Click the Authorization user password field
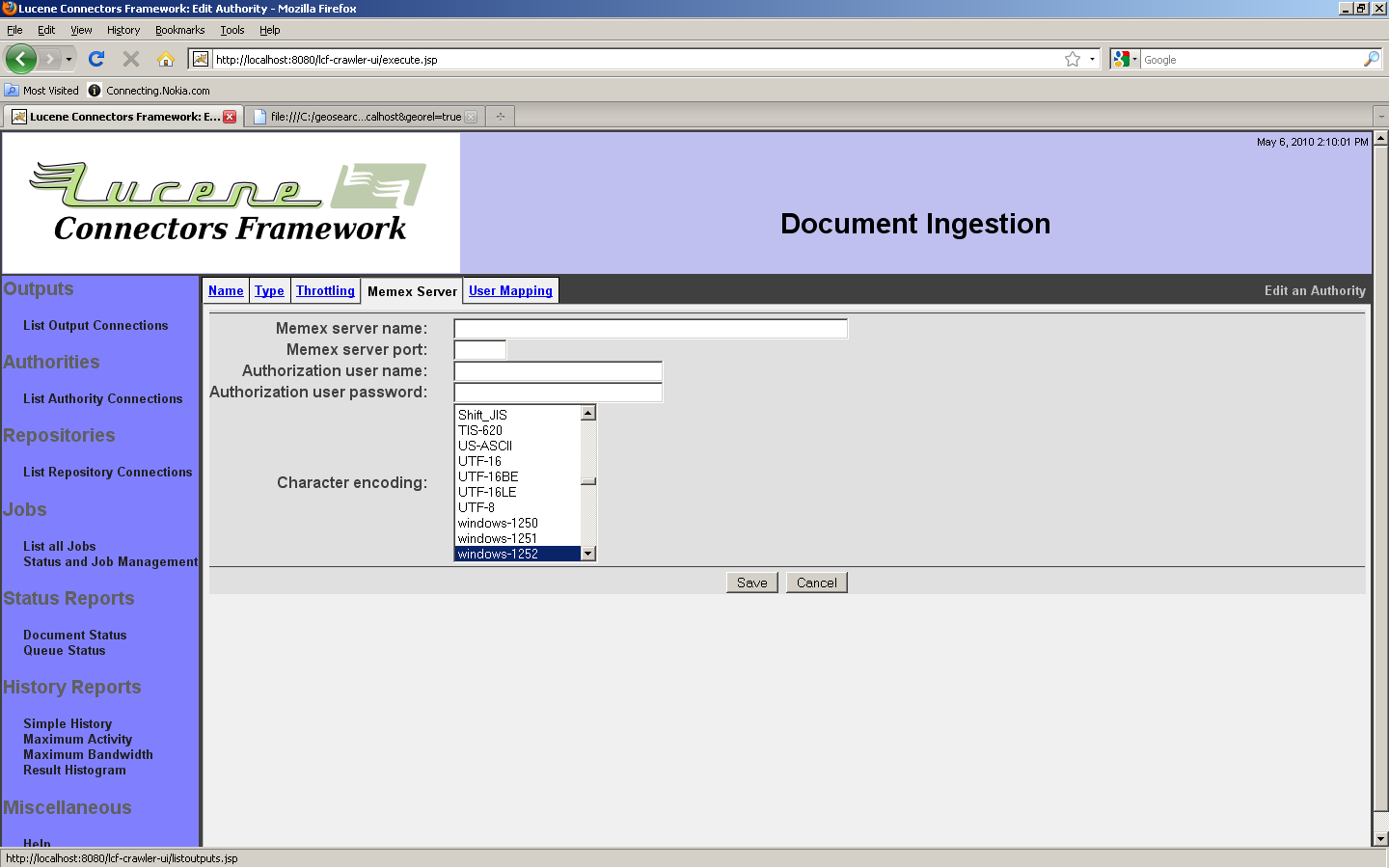This screenshot has height=868, width=1389. (x=558, y=393)
